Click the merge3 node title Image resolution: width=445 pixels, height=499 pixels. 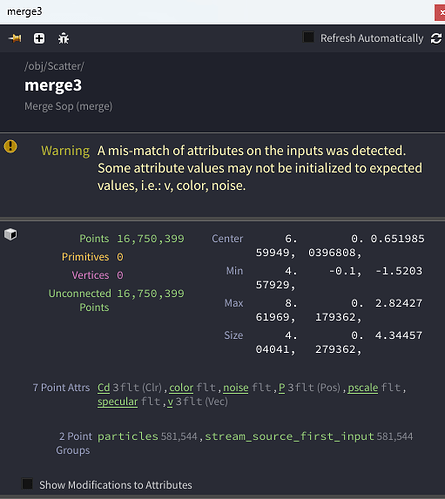[53, 86]
